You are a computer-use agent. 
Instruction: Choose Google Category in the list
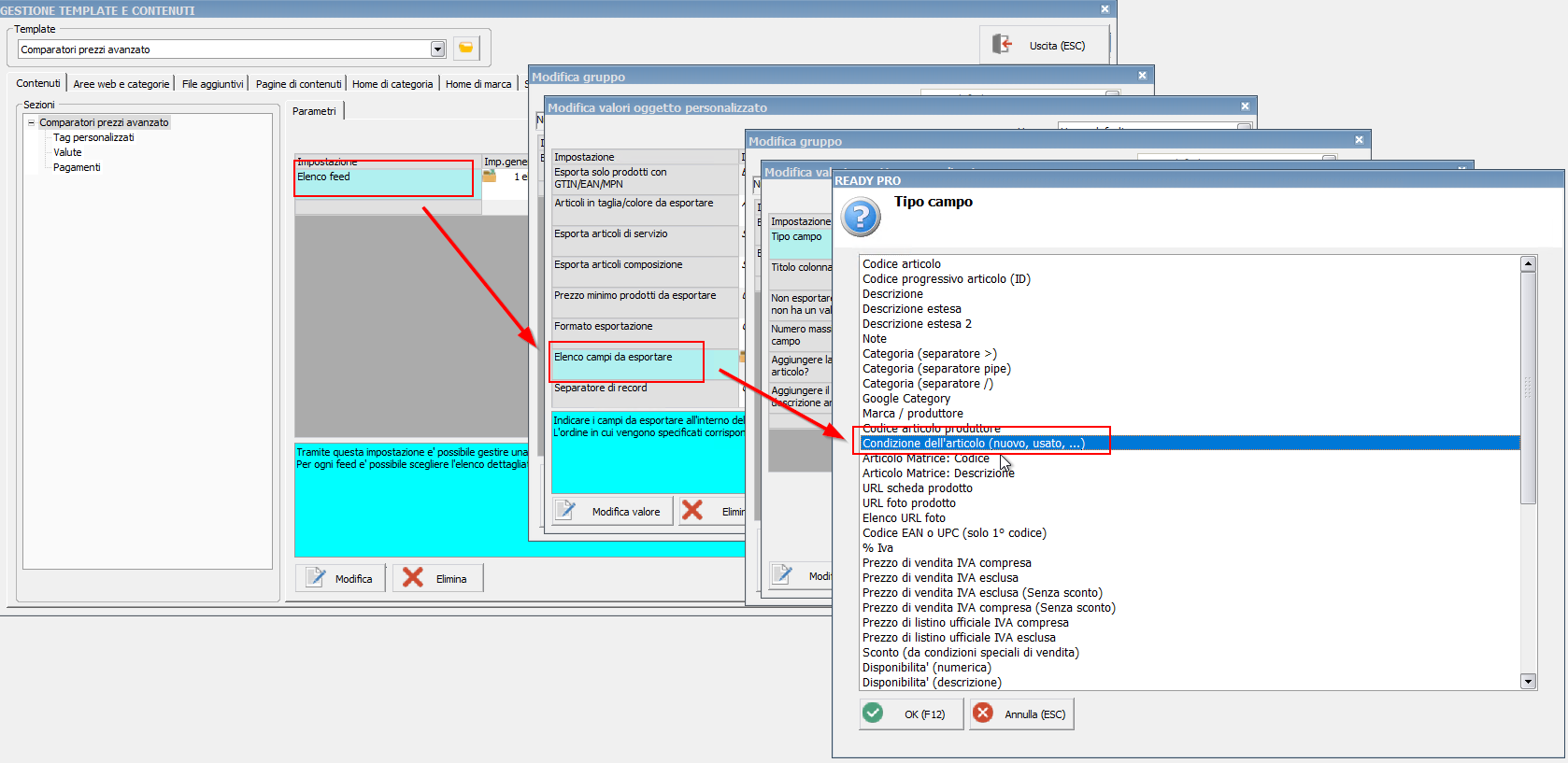[x=906, y=399]
